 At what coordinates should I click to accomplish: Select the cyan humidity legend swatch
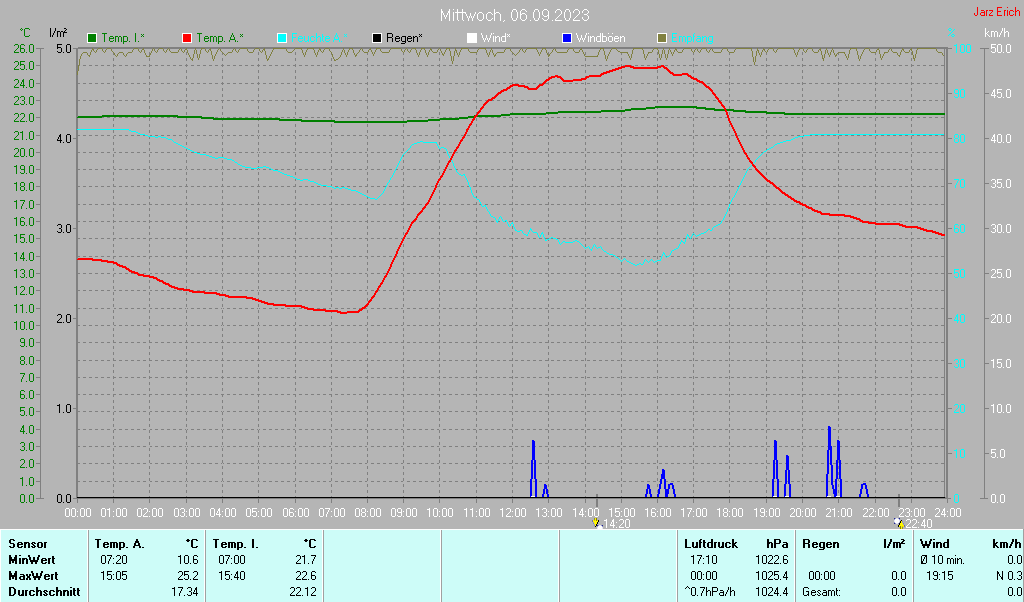282,38
